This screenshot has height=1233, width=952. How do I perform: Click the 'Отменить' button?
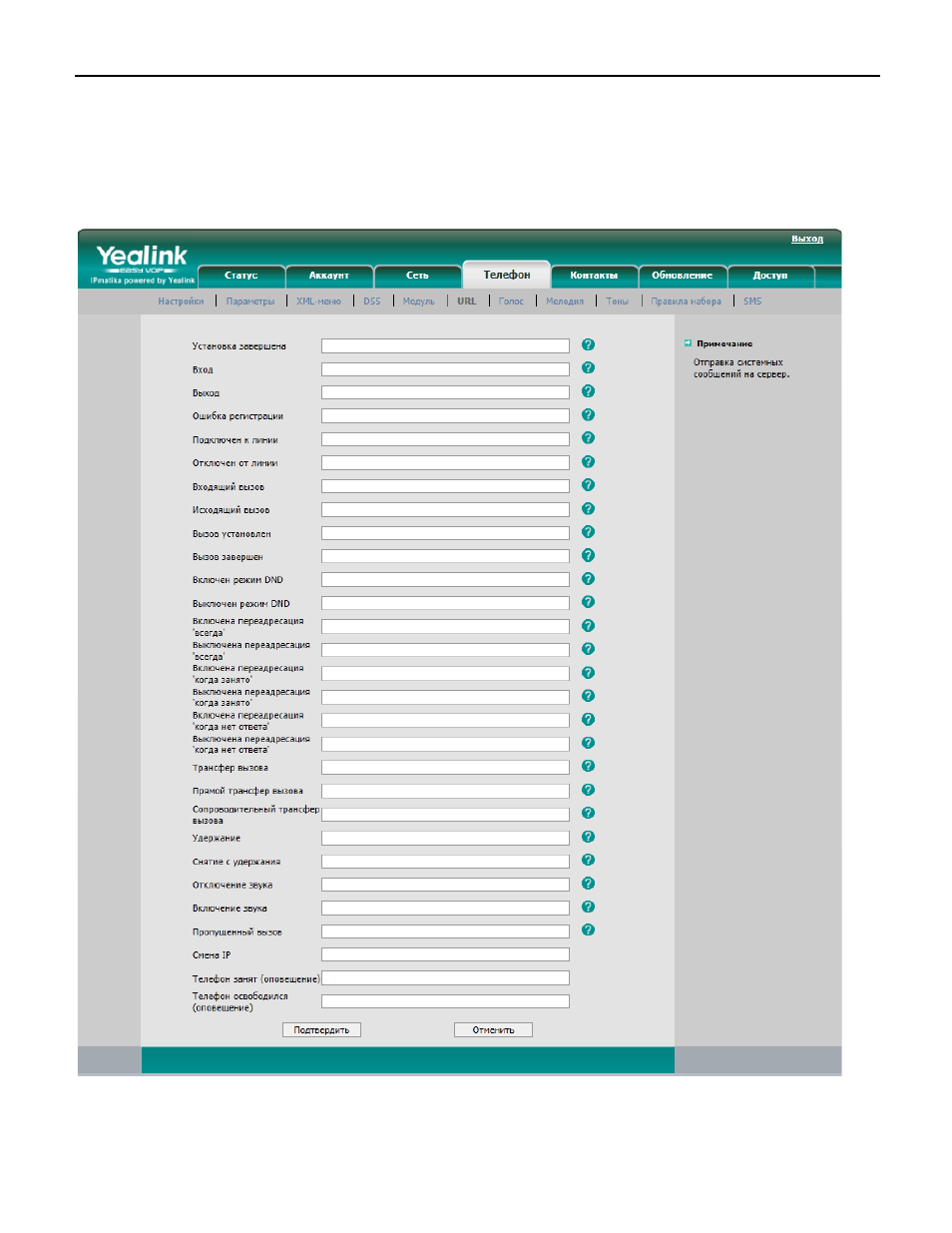pos(493,1030)
